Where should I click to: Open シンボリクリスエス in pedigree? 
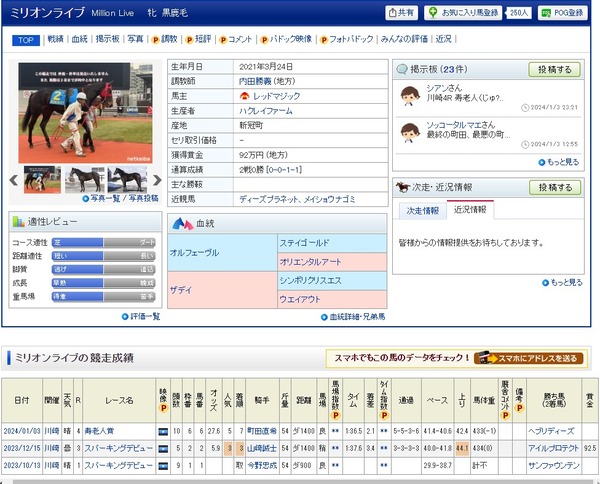point(310,280)
